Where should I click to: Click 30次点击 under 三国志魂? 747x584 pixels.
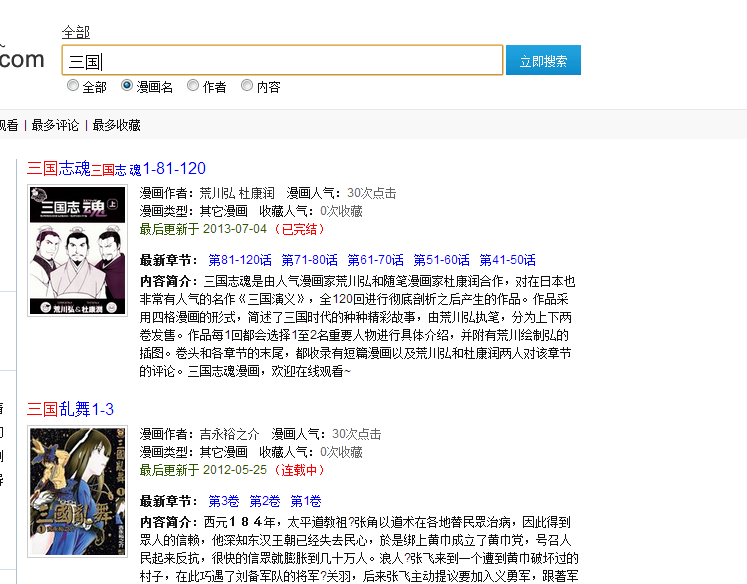pyautogui.click(x=372, y=193)
